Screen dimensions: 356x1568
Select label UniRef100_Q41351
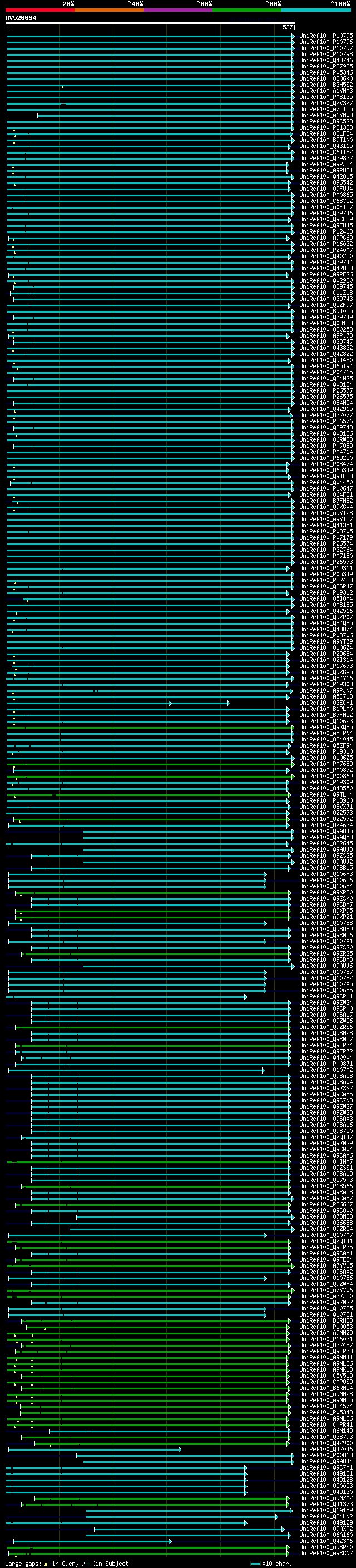click(x=326, y=525)
